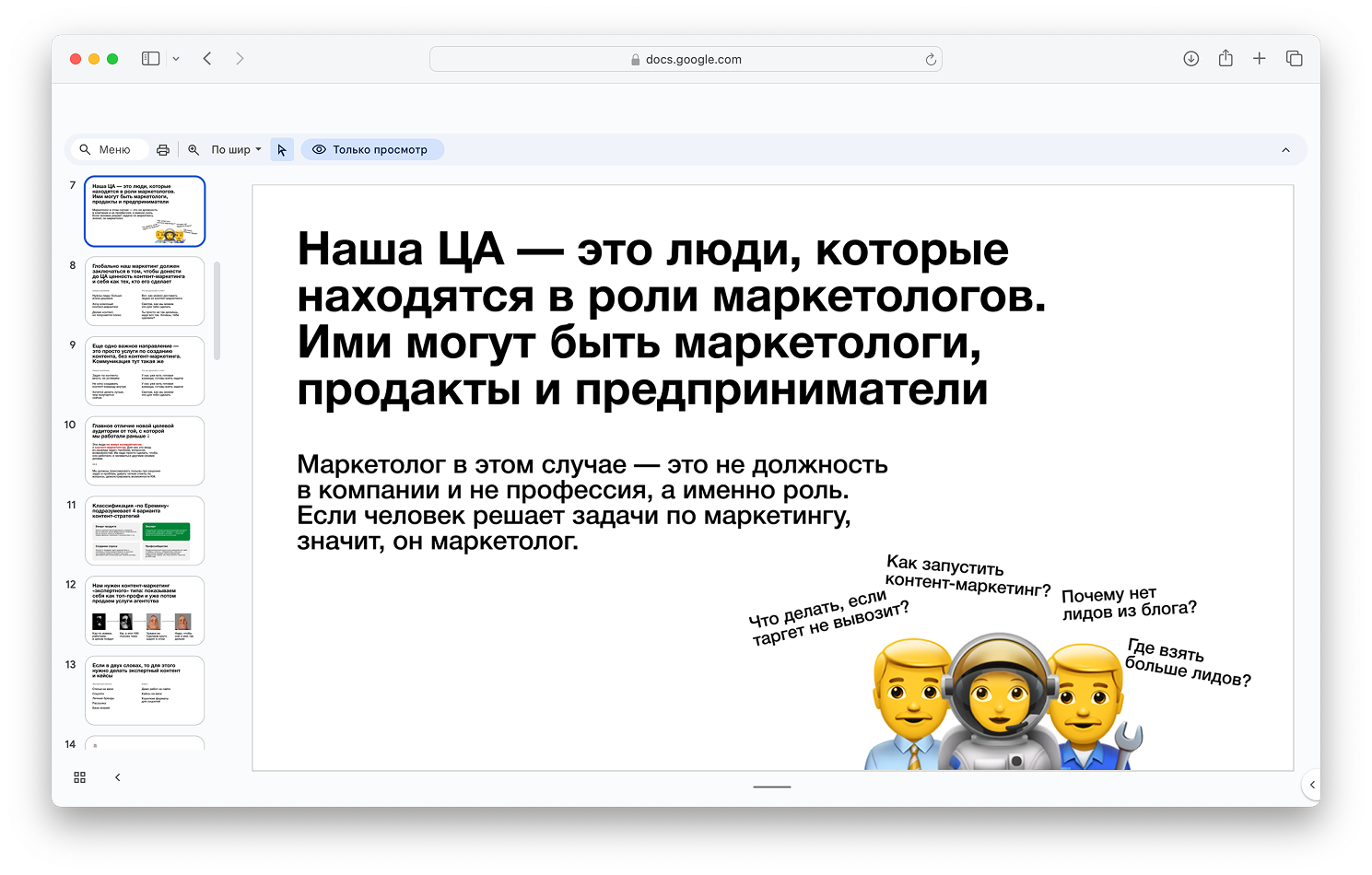Select slide 11 thumbnail with green block
1372x875 pixels.
(x=145, y=531)
